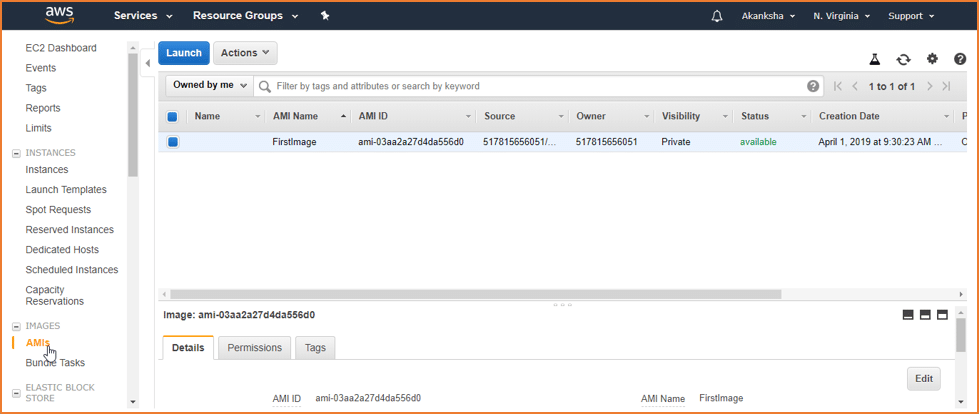This screenshot has width=979, height=414.
Task: Click the Edit button in details
Action: click(923, 378)
